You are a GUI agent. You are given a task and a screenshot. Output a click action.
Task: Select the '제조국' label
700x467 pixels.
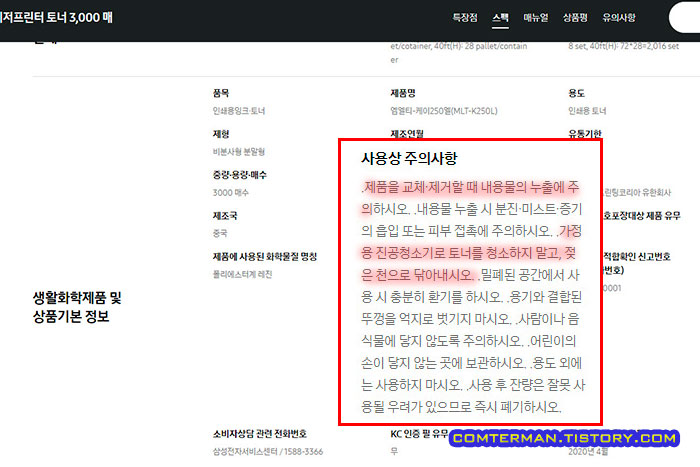click(225, 216)
